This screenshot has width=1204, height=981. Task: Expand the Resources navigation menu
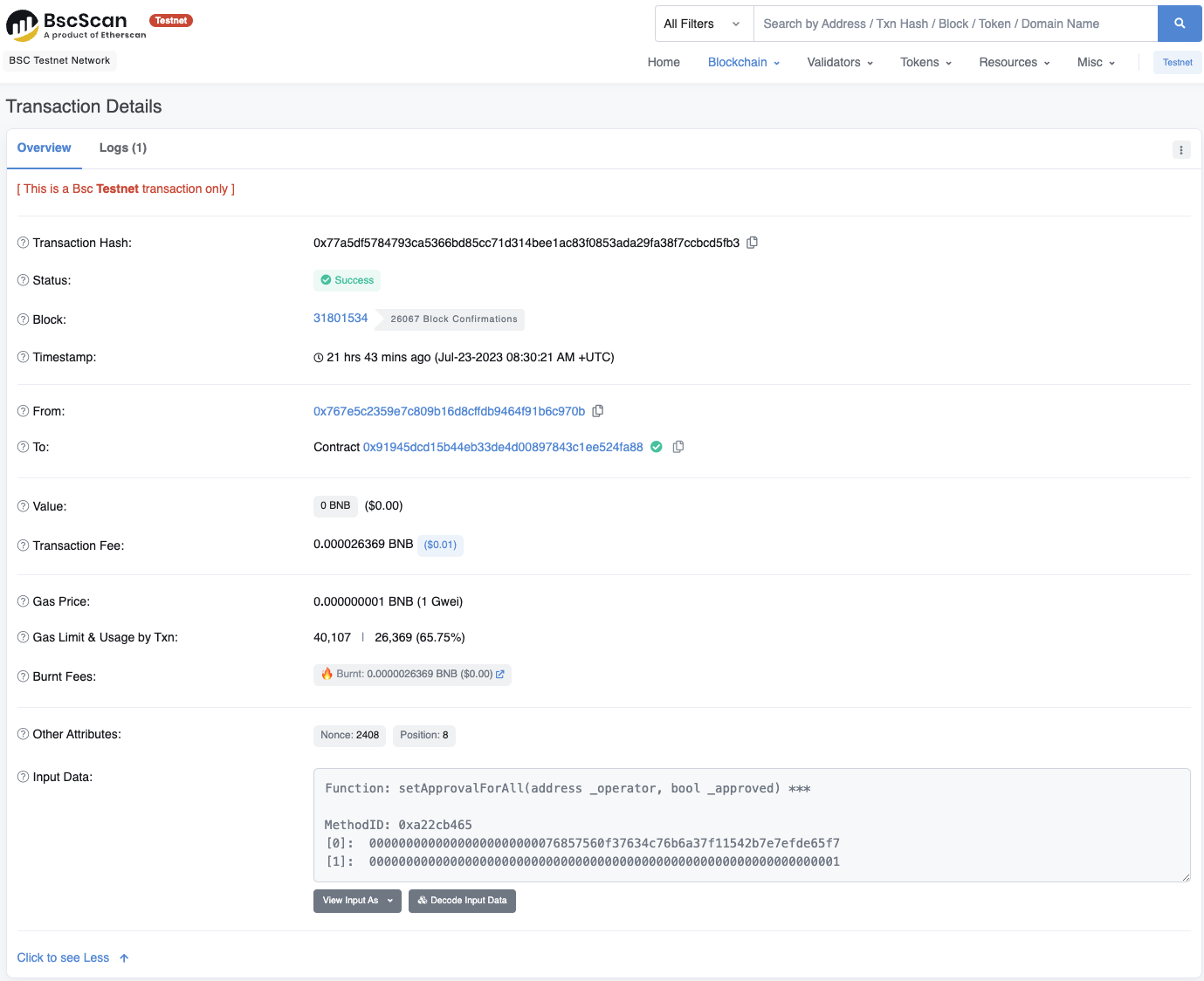point(1014,62)
